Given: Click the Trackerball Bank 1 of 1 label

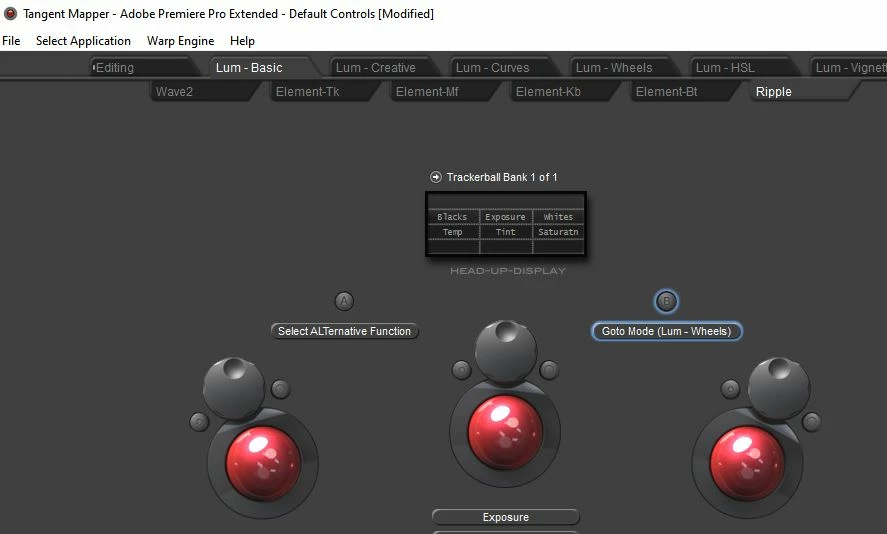Looking at the screenshot, I should [502, 177].
